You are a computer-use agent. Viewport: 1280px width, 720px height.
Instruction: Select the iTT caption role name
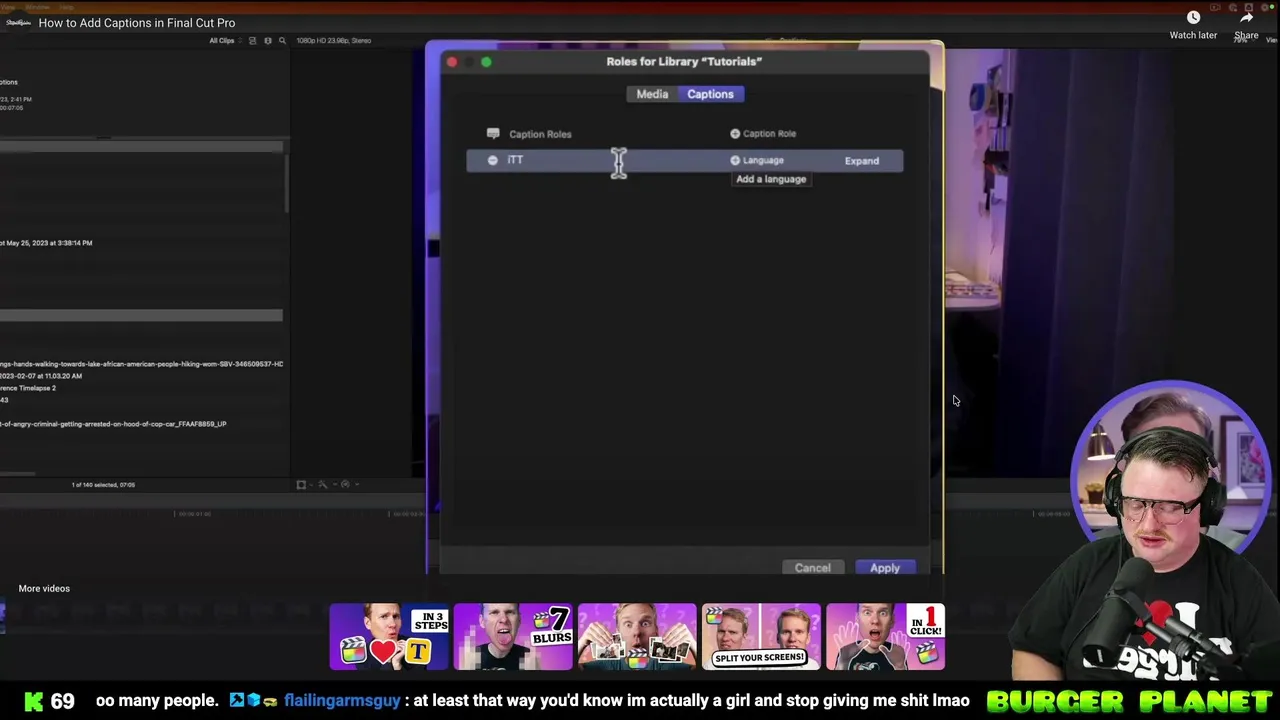pyautogui.click(x=515, y=160)
